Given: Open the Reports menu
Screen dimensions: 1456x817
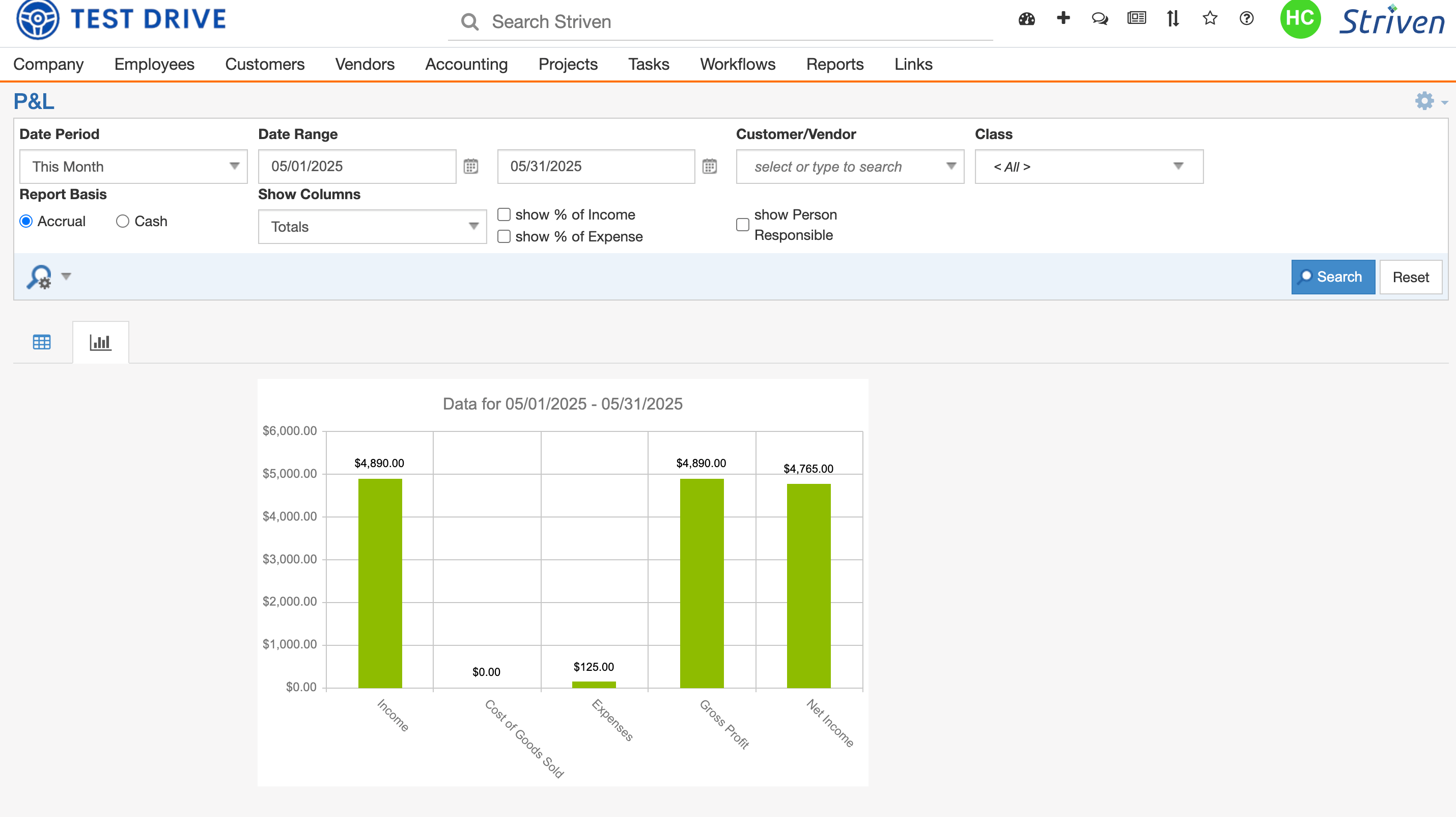Looking at the screenshot, I should pyautogui.click(x=835, y=65).
